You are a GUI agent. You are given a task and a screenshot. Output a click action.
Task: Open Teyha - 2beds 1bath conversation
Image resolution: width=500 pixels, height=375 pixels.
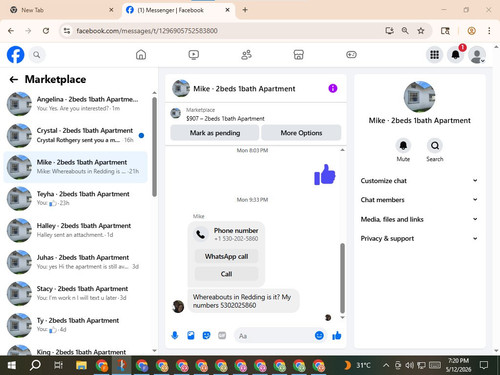tap(75, 199)
